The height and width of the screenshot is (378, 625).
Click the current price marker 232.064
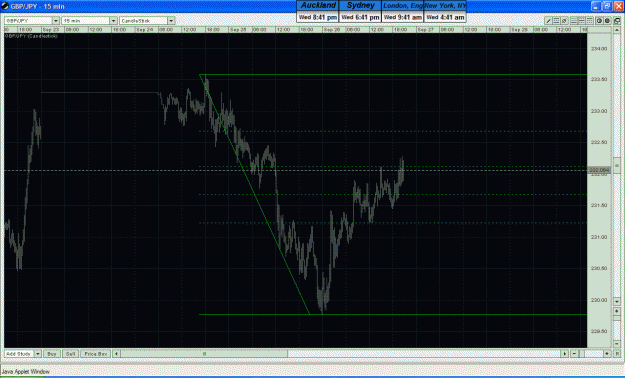pos(599,170)
